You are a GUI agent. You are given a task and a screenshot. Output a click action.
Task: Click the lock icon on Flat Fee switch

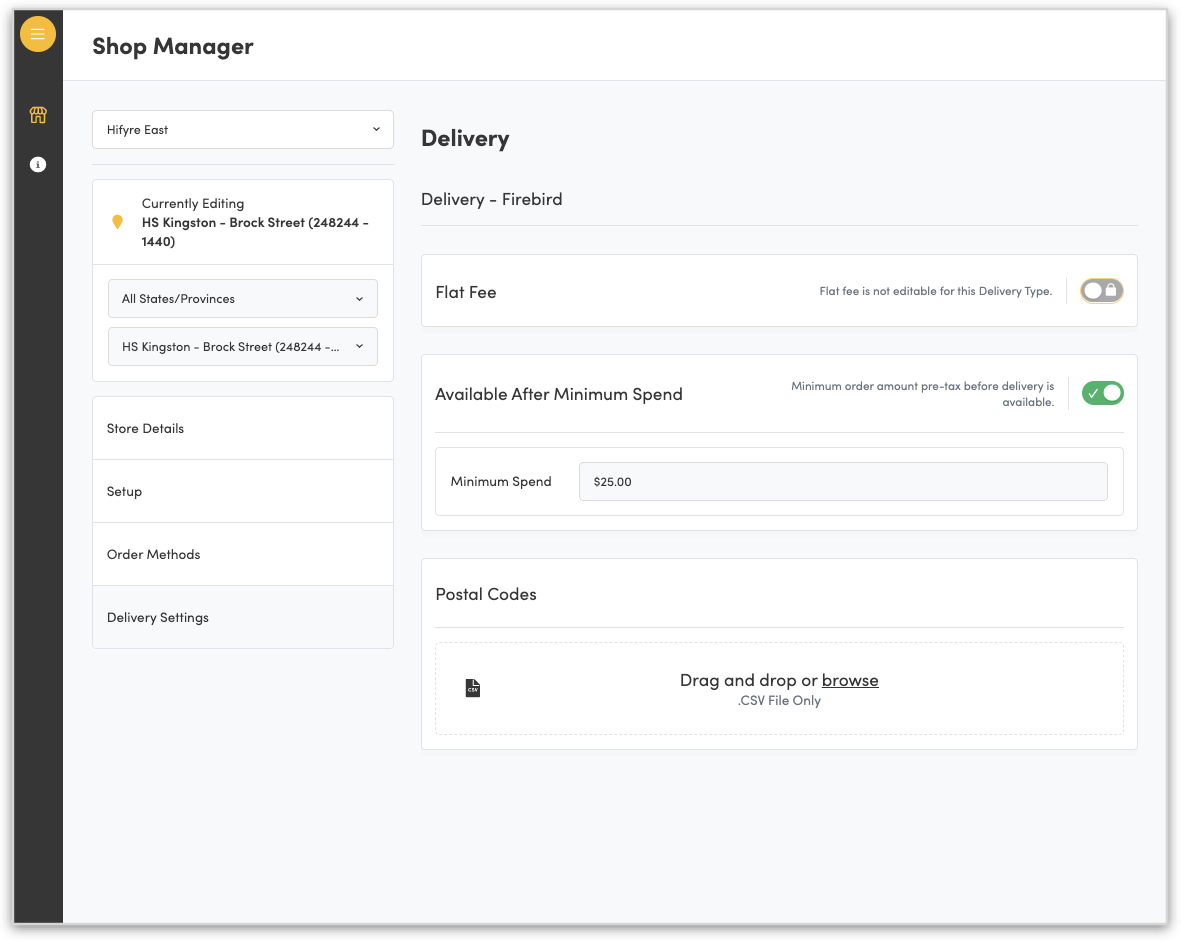pos(1111,290)
